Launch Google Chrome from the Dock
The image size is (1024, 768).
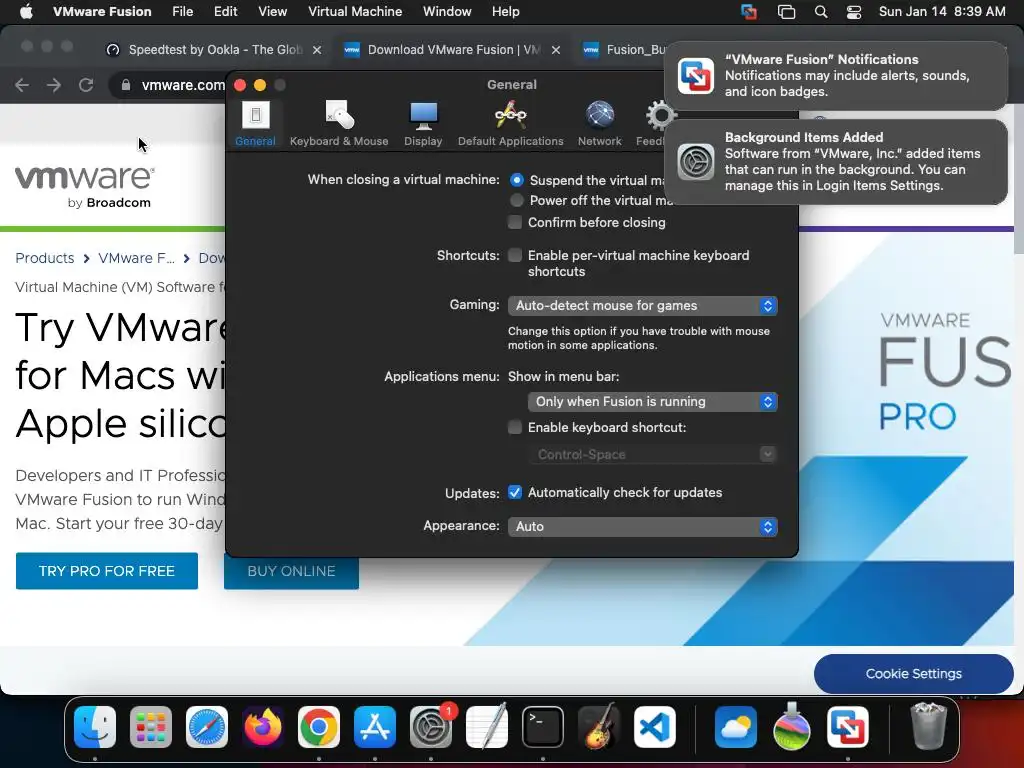point(319,727)
